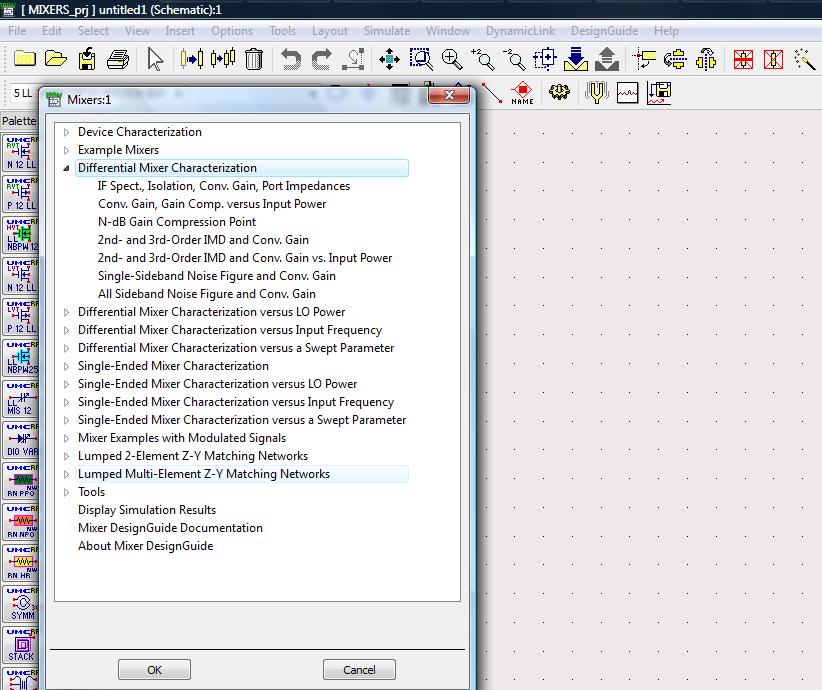Select Display Simulation Results

[147, 510]
